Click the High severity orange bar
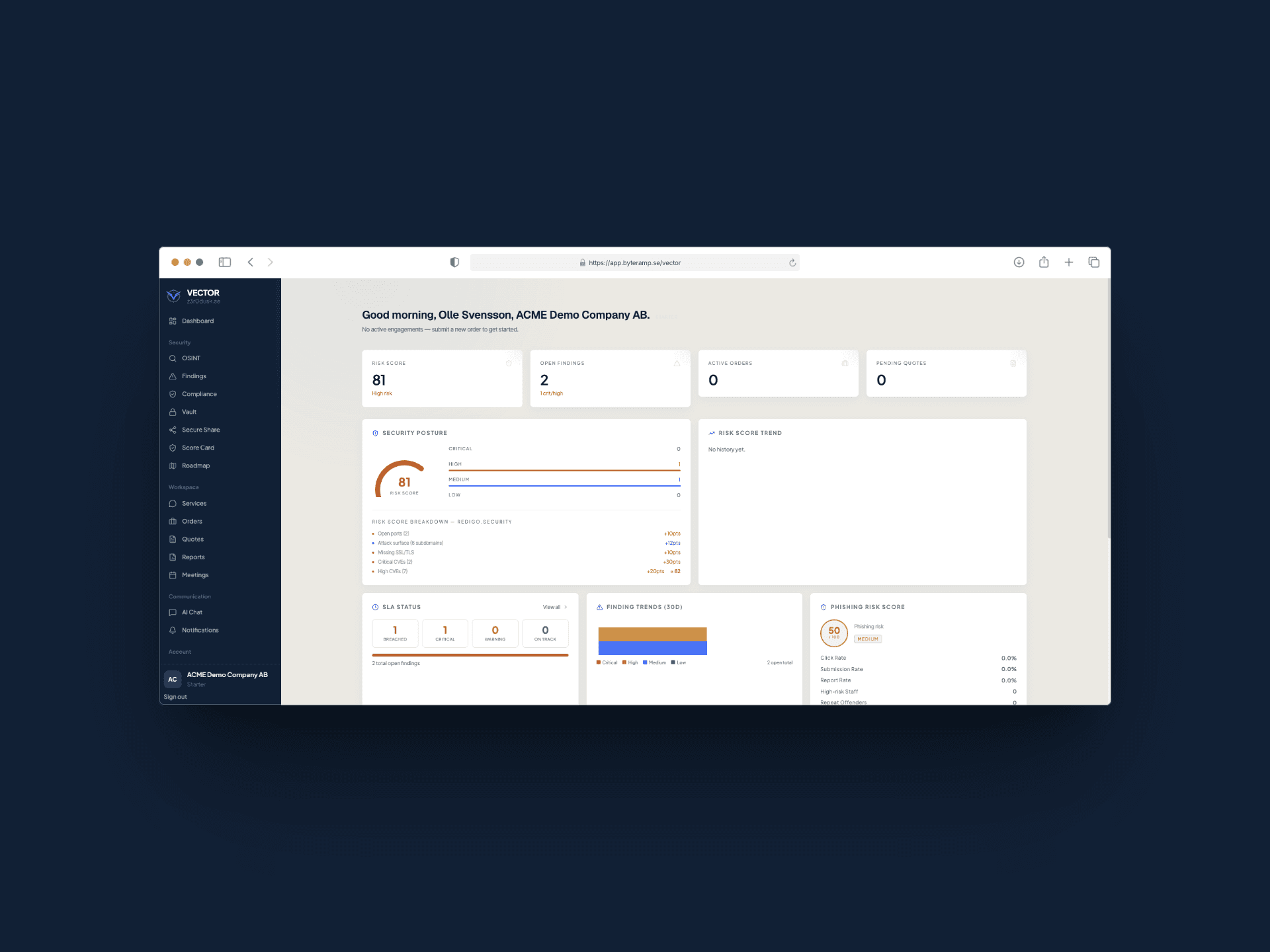1270x952 pixels. coord(564,471)
